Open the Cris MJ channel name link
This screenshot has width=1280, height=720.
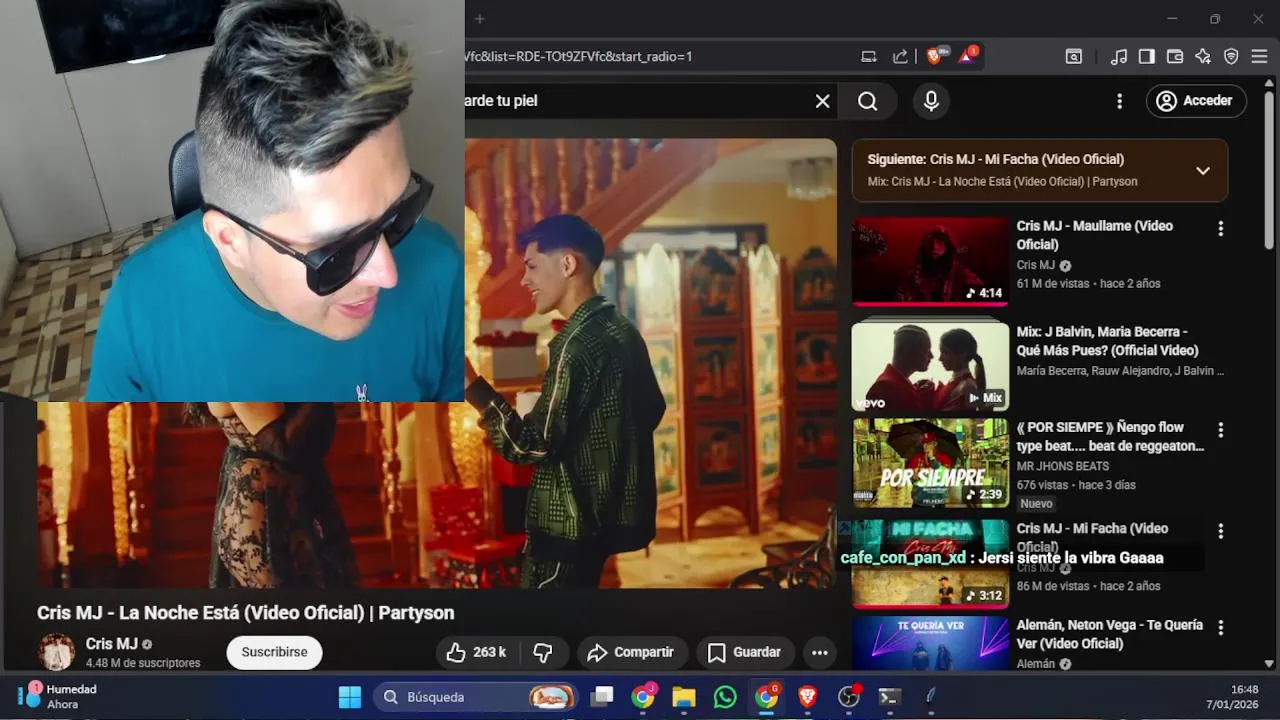[112, 644]
